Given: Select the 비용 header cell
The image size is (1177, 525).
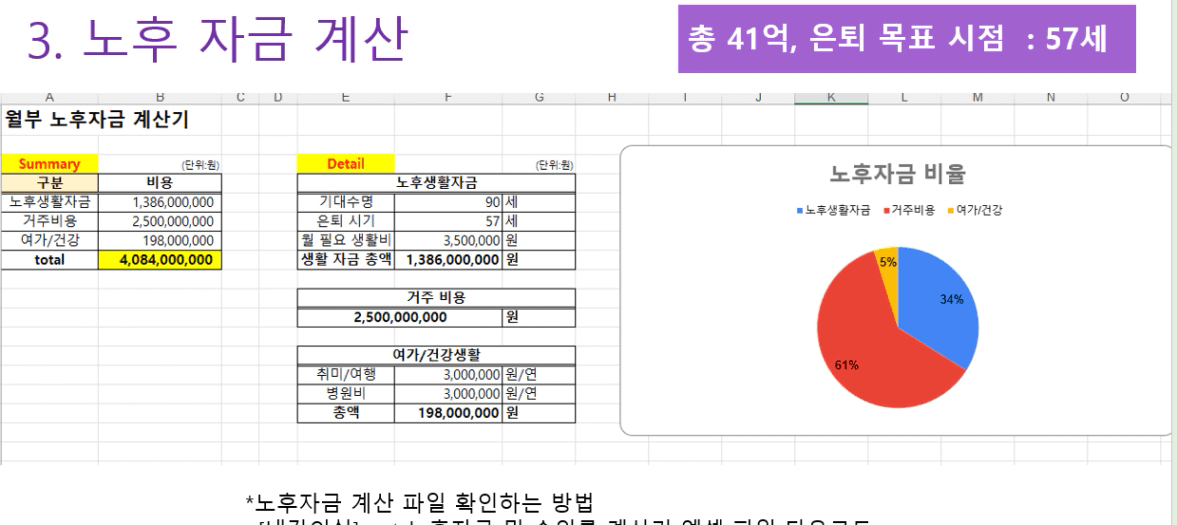Looking at the screenshot, I should point(160,183).
